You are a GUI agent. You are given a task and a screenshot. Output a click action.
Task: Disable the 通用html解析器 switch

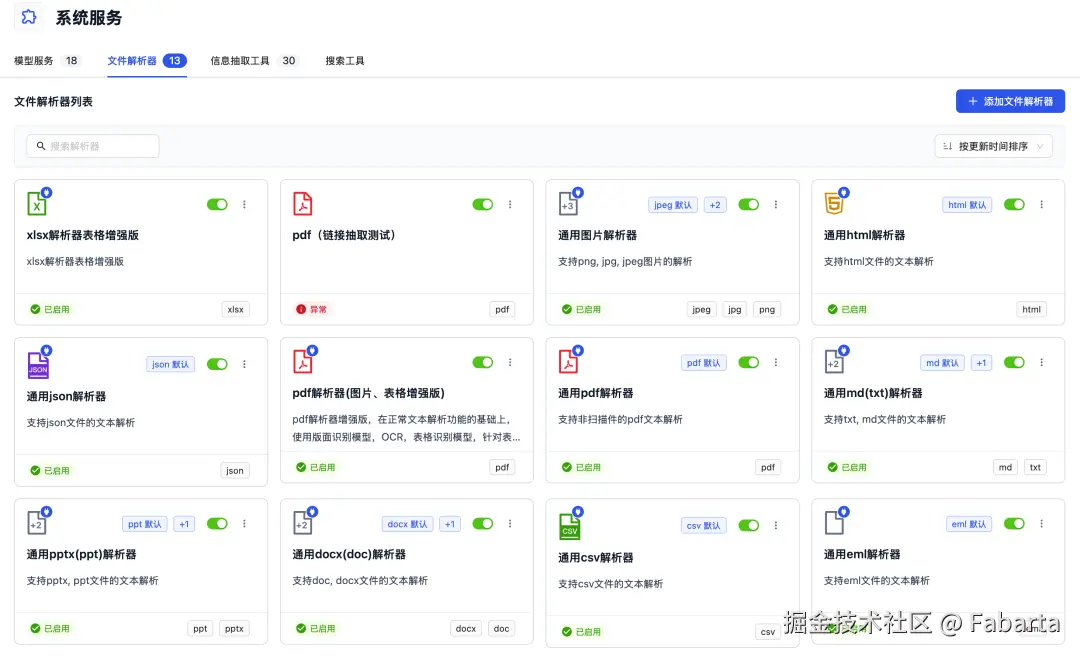[1015, 205]
